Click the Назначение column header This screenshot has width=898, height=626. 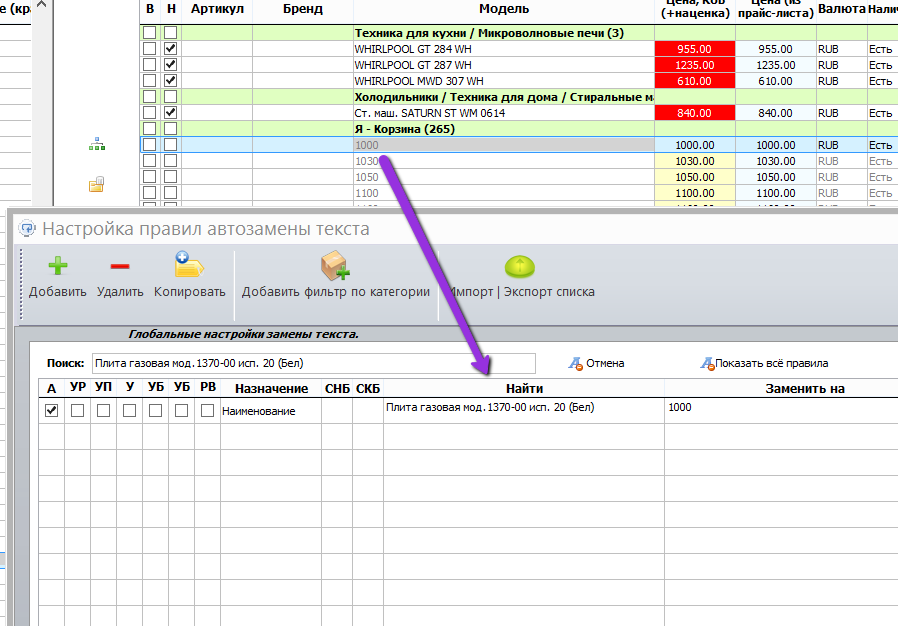point(271,388)
